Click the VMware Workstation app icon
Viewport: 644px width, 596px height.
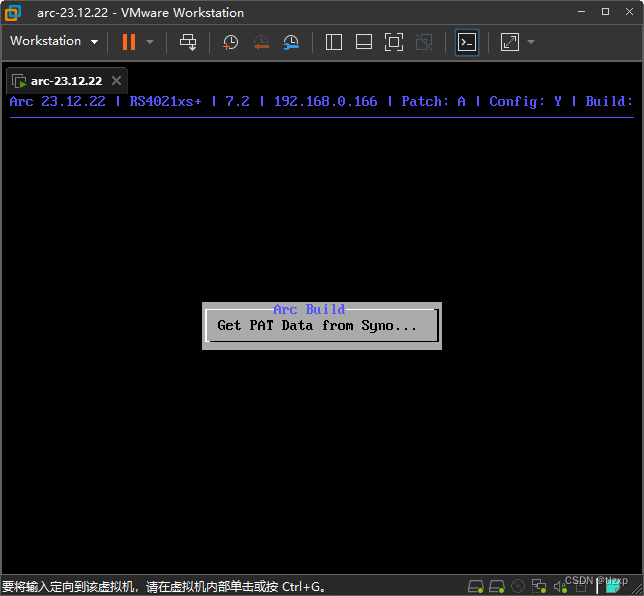13,13
